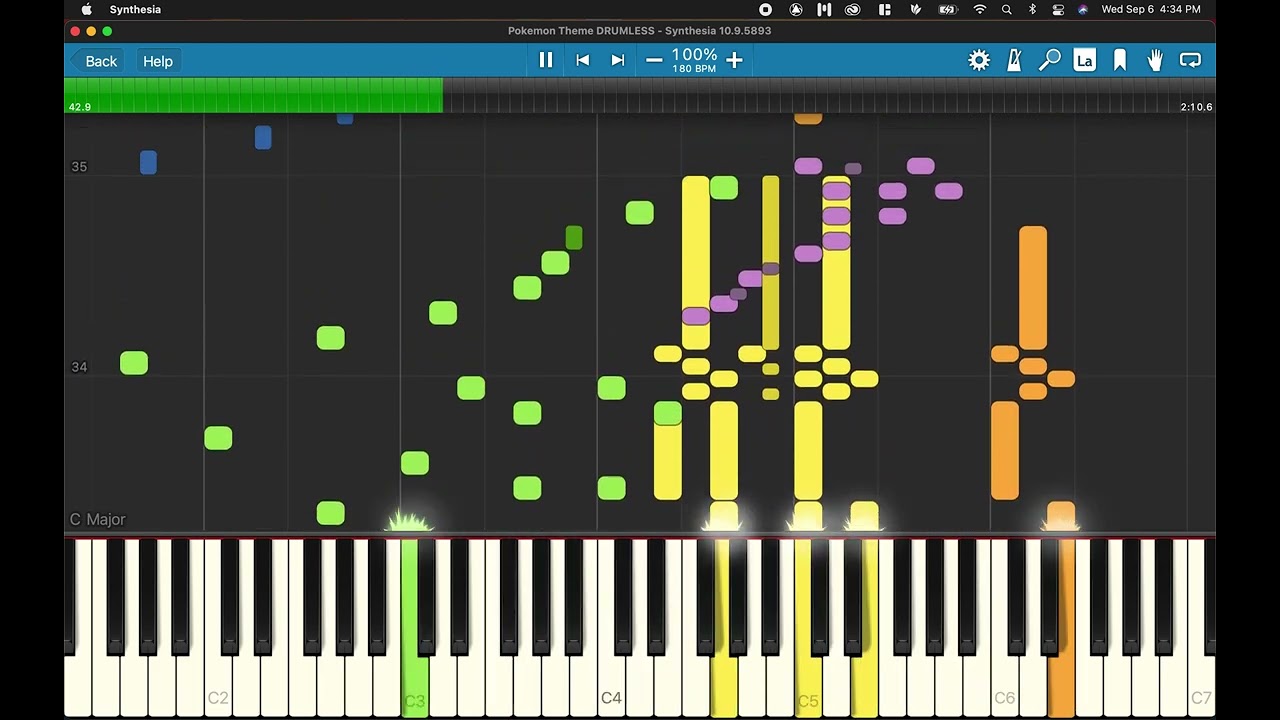The width and height of the screenshot is (1280, 720).
Task: Click the Spotlight search icon
Action: pyautogui.click(x=1007, y=9)
